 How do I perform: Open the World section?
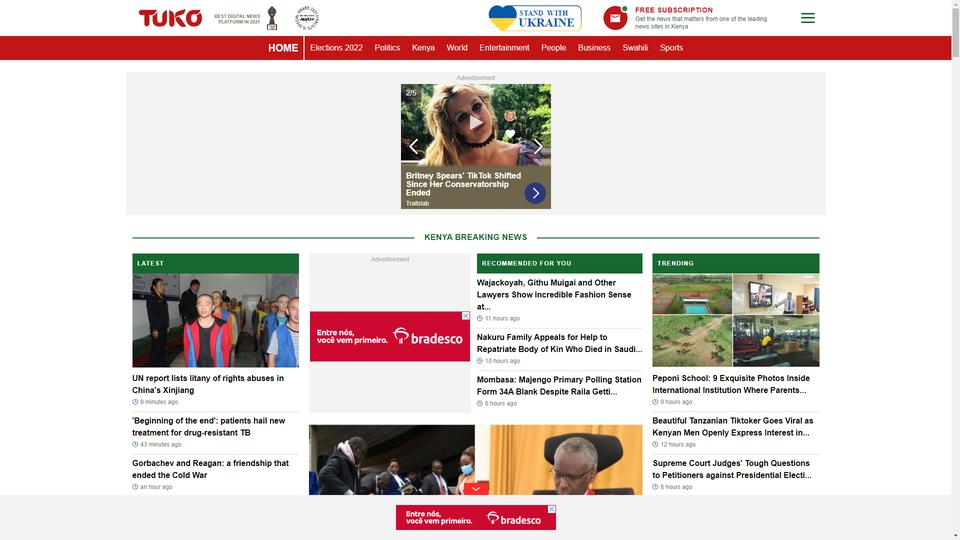(x=457, y=48)
